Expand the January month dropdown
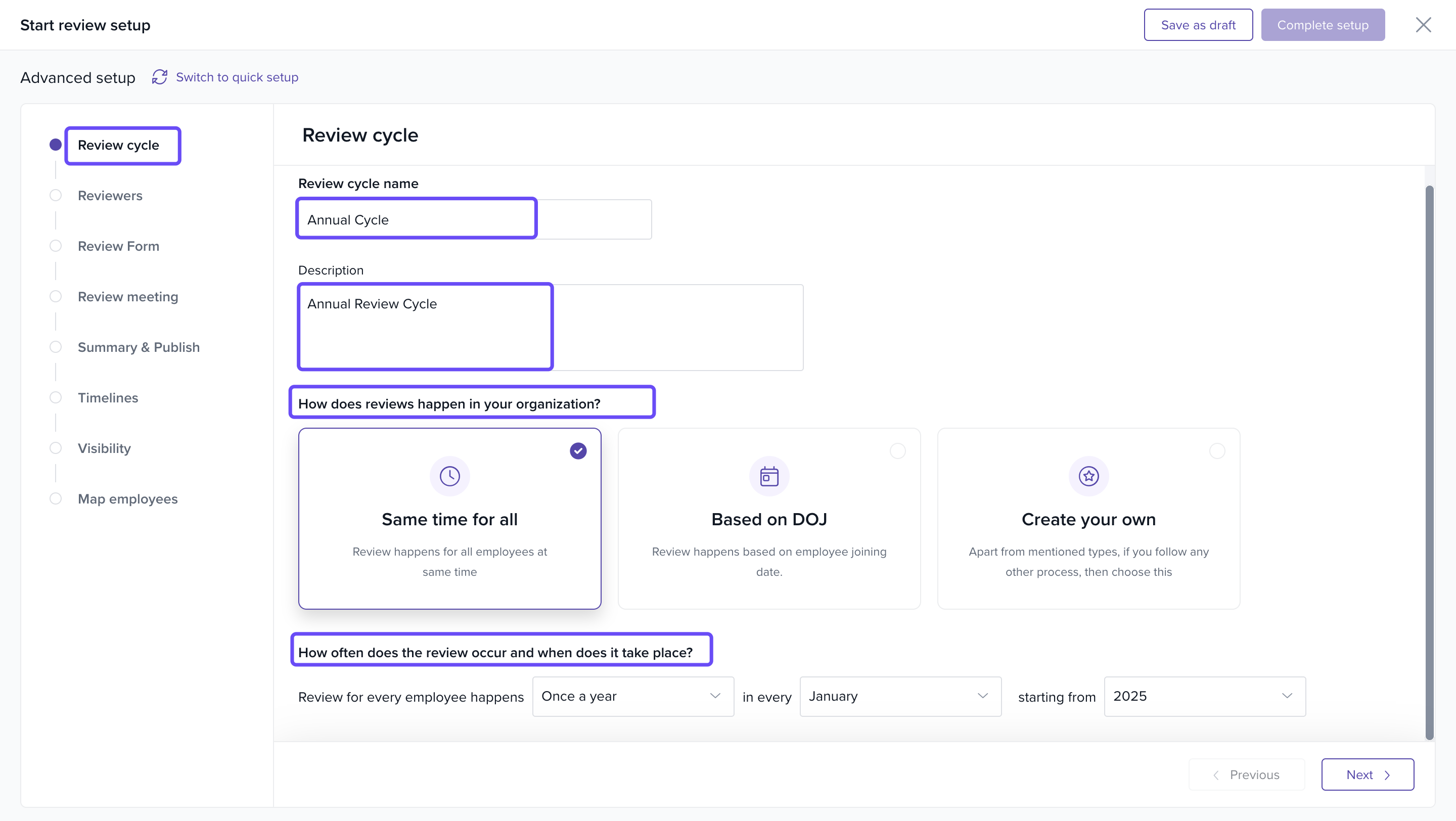The width and height of the screenshot is (1456, 821). coord(900,696)
